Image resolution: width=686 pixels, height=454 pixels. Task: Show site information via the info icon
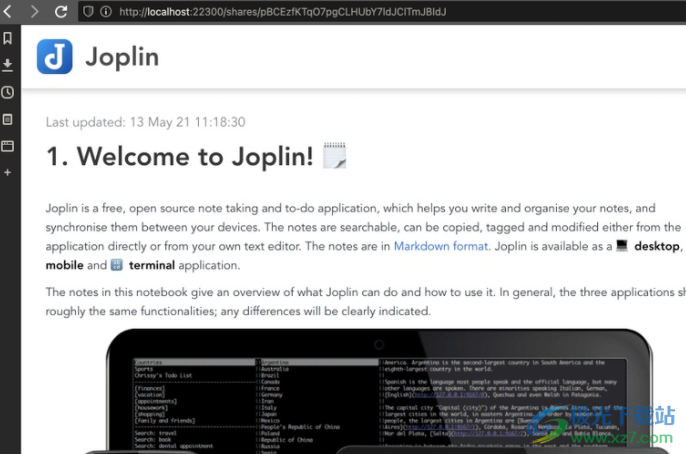click(x=105, y=11)
